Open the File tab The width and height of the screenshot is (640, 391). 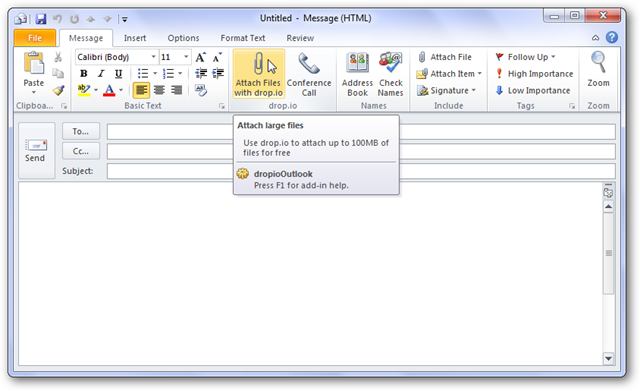pos(35,38)
